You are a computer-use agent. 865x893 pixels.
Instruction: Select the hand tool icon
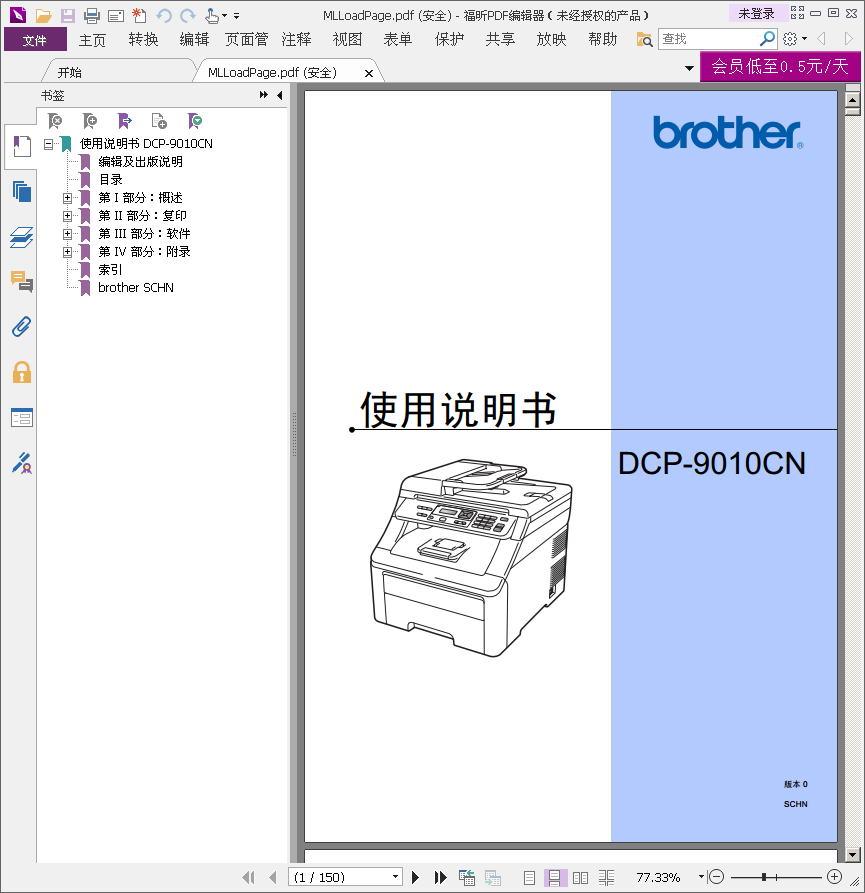point(212,15)
